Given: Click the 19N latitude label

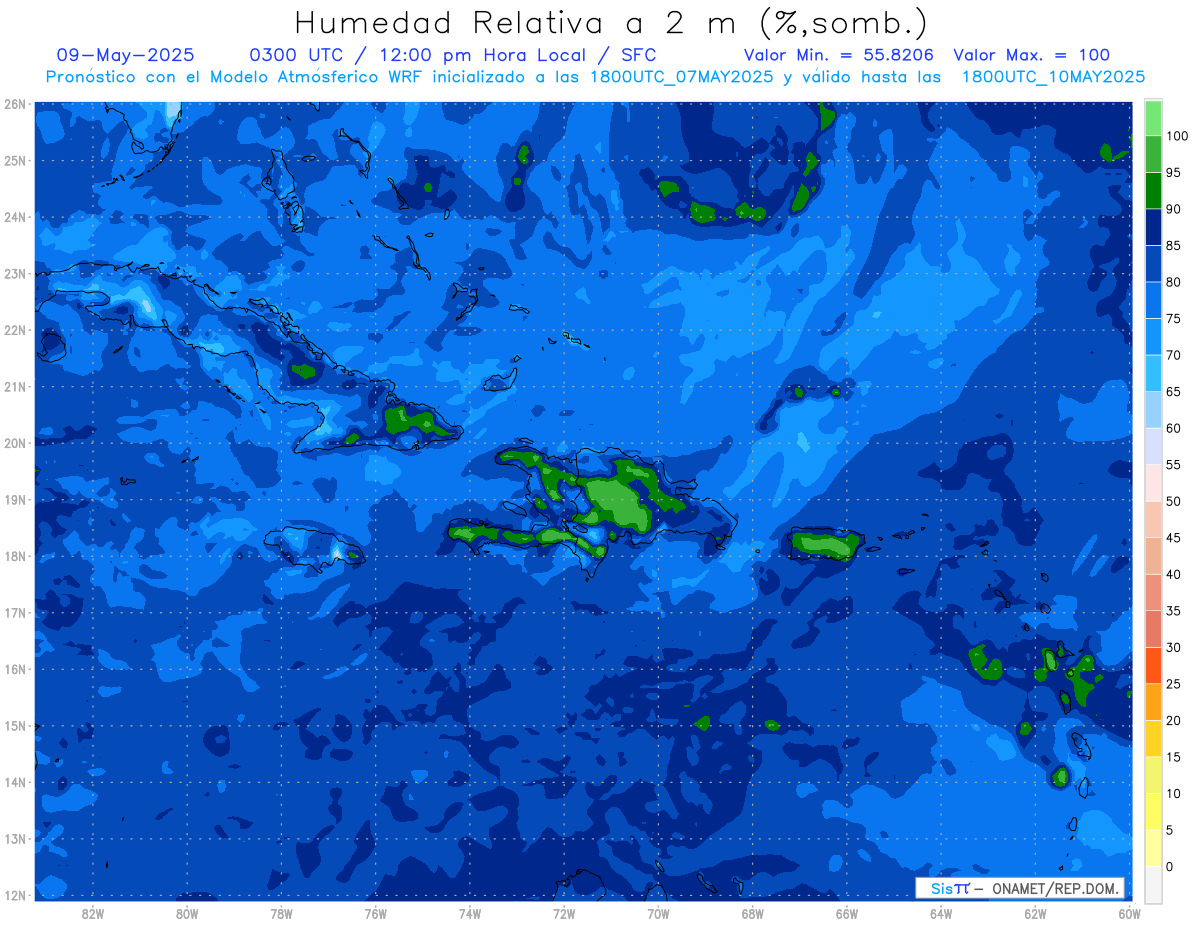Looking at the screenshot, I should tap(15, 499).
